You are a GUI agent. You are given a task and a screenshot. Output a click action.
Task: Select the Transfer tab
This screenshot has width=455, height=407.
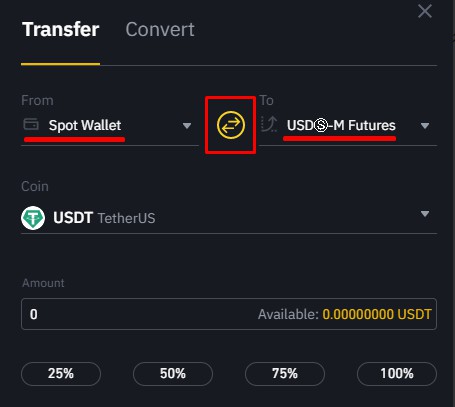pos(61,29)
